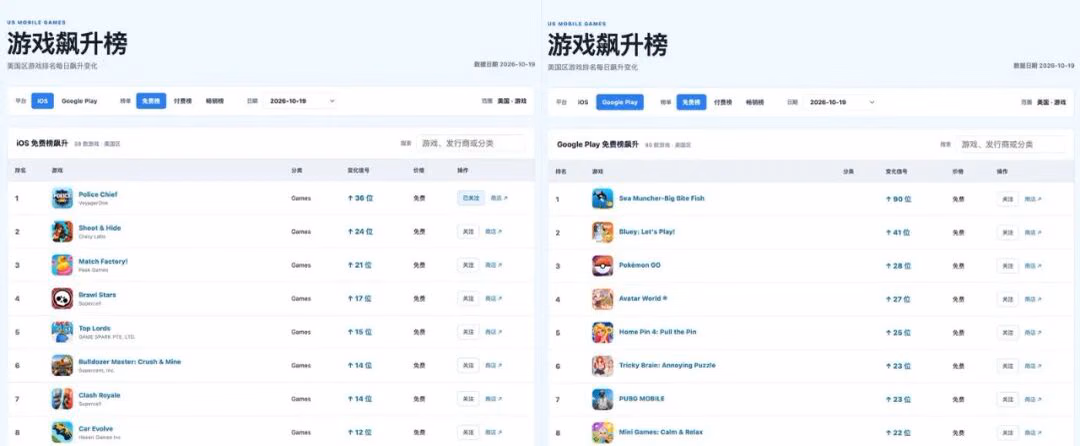This screenshot has width=1080, height=446.
Task: Click the Police Chief game icon
Action: point(62,198)
